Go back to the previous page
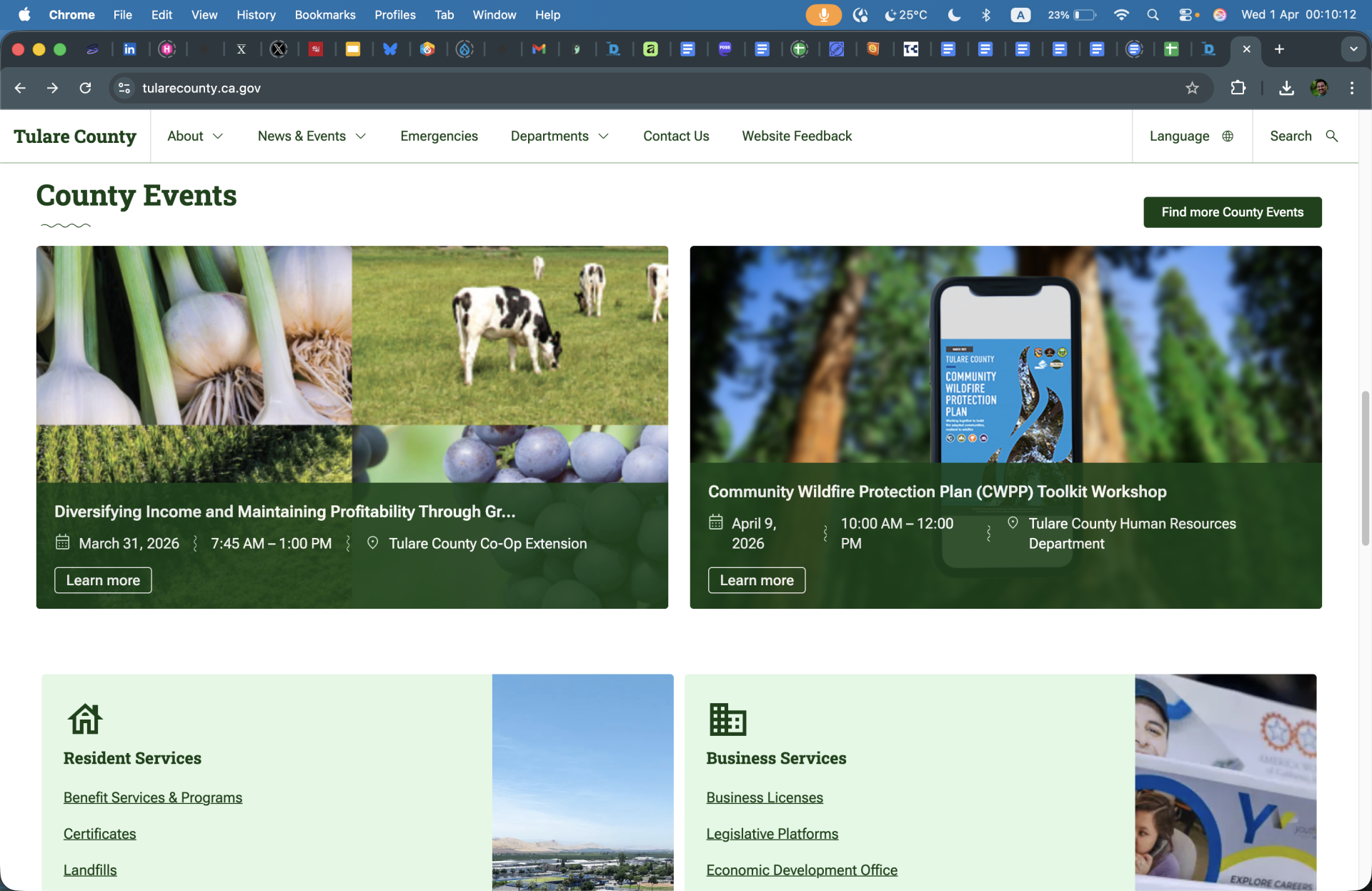 coord(20,88)
